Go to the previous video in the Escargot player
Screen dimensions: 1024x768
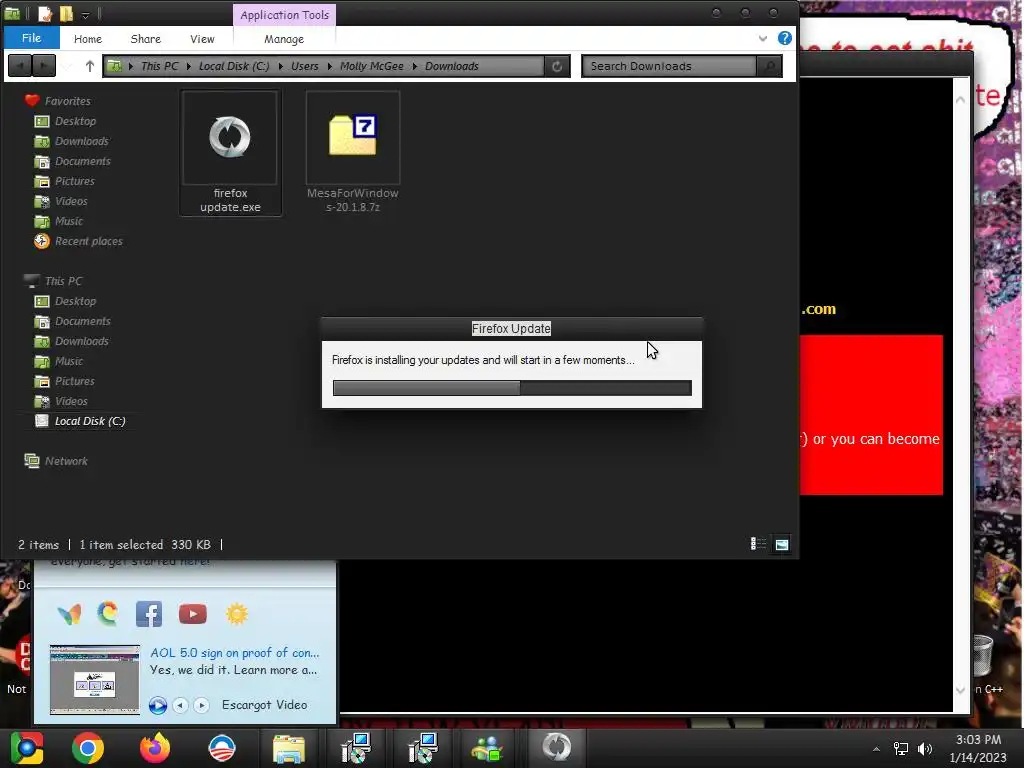coord(180,705)
